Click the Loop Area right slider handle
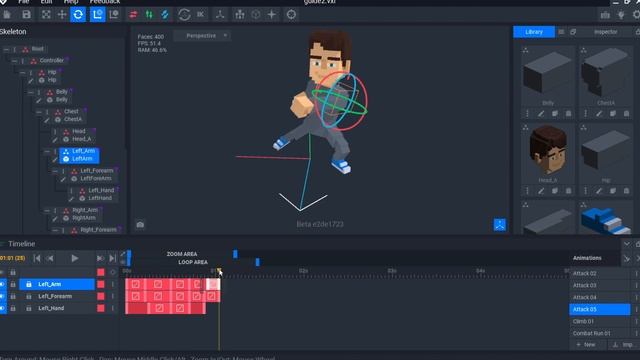 257,262
